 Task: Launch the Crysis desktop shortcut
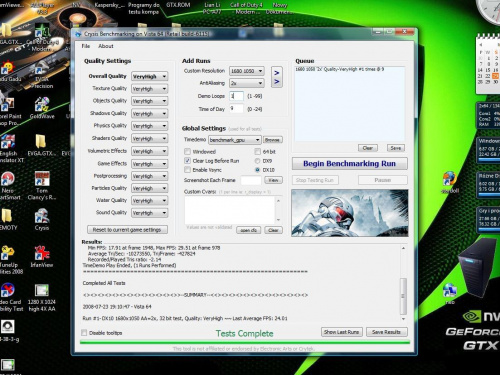click(42, 220)
